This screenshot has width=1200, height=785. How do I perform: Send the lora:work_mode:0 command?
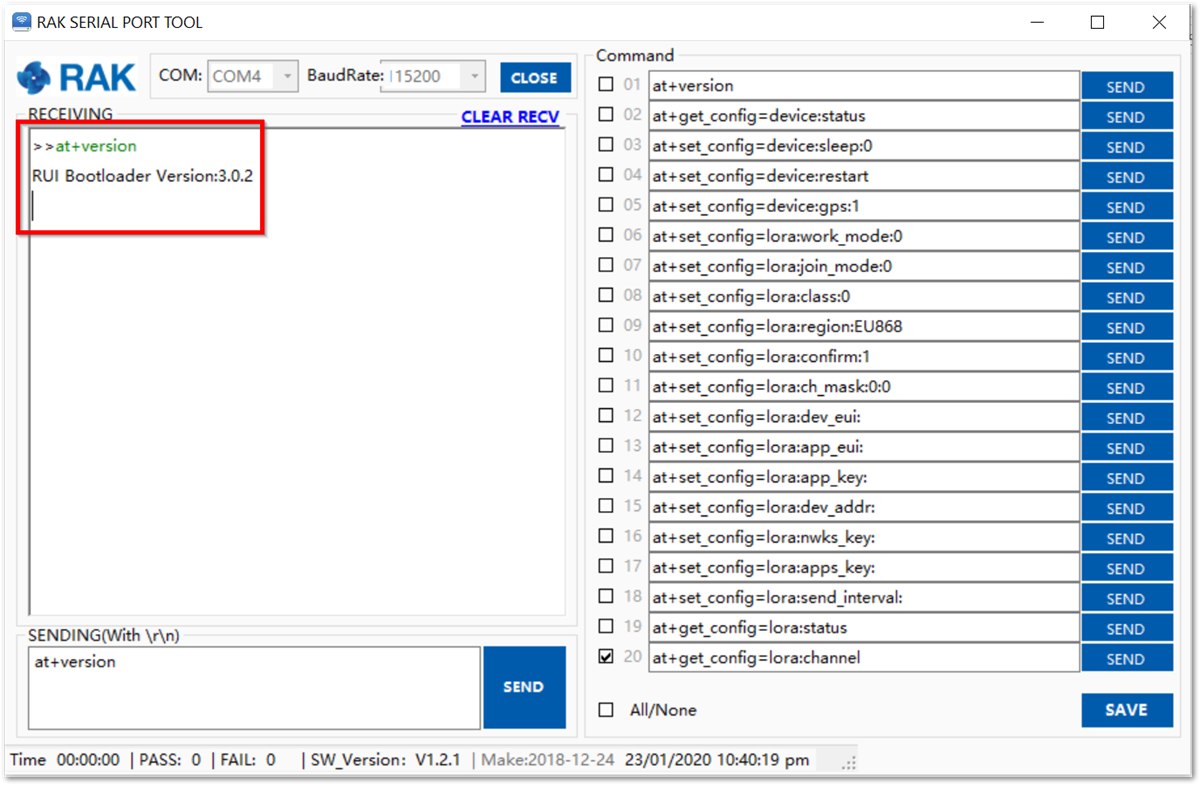(1126, 237)
